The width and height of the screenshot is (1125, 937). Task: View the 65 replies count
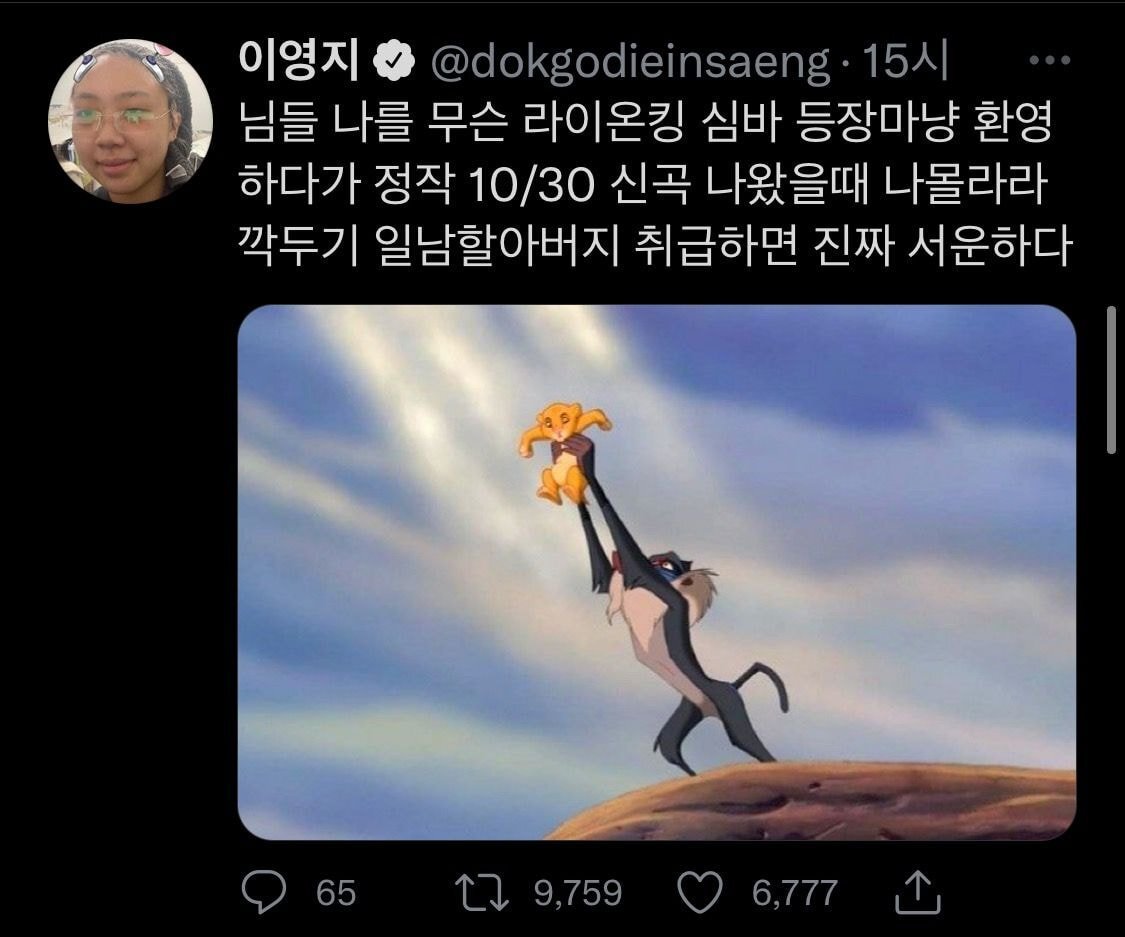coord(336,893)
